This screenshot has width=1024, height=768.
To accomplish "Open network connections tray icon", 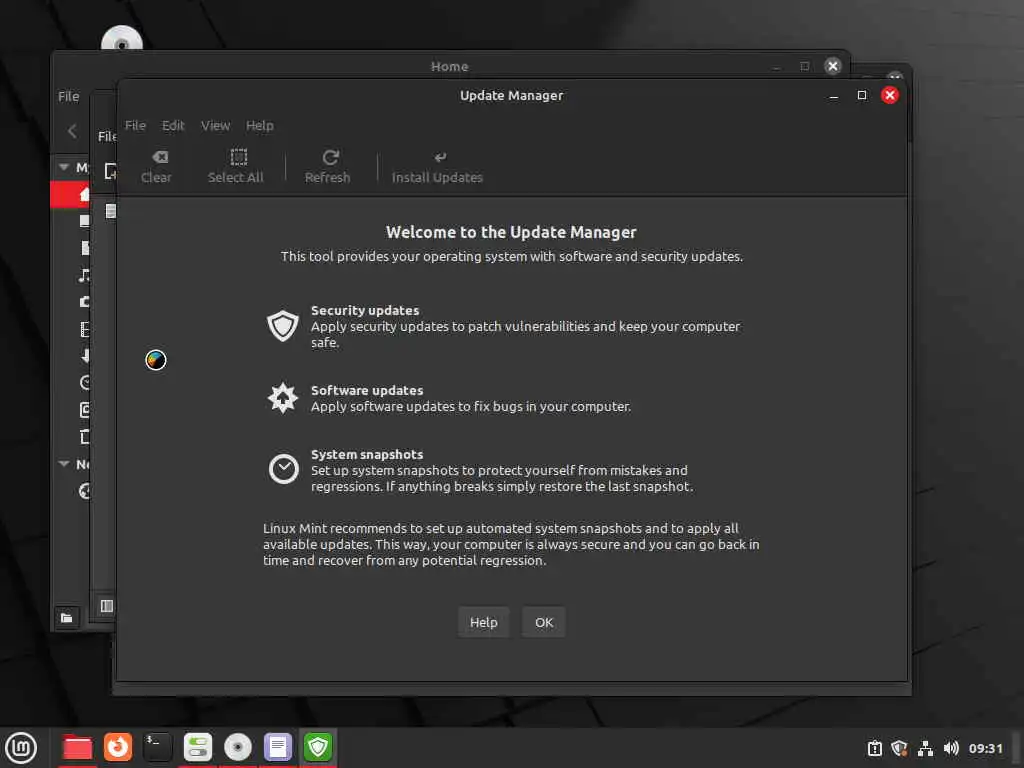I will click(x=925, y=748).
